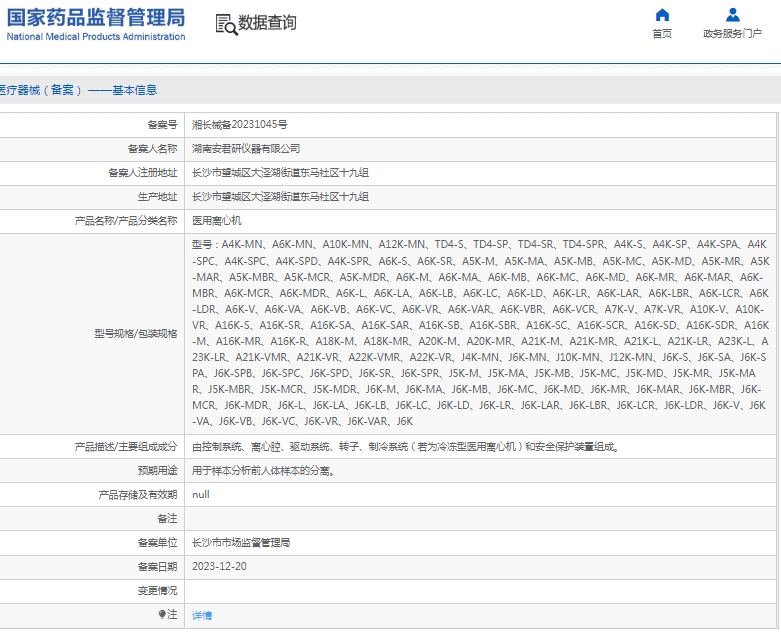Click the 变更情况 field label
Viewport: 781px width, 634px height.
(157, 590)
